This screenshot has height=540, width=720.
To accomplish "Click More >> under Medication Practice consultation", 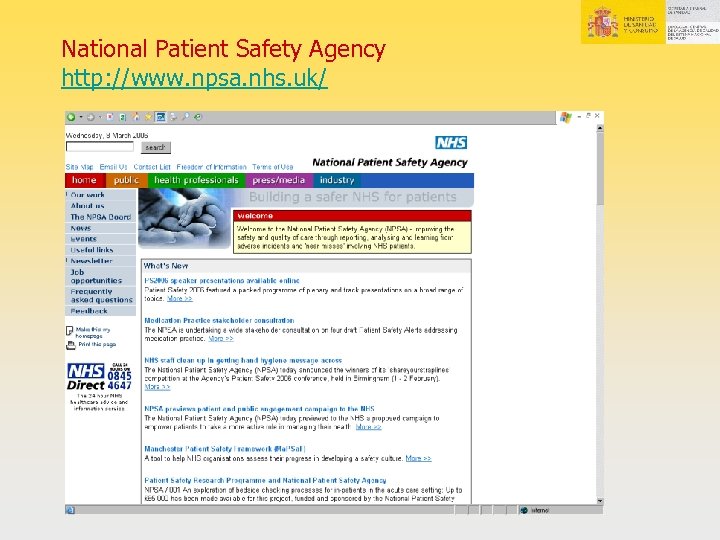I will 221,338.
